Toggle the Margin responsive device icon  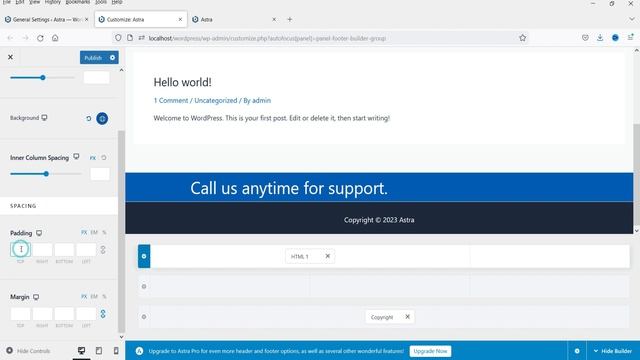click(x=36, y=297)
